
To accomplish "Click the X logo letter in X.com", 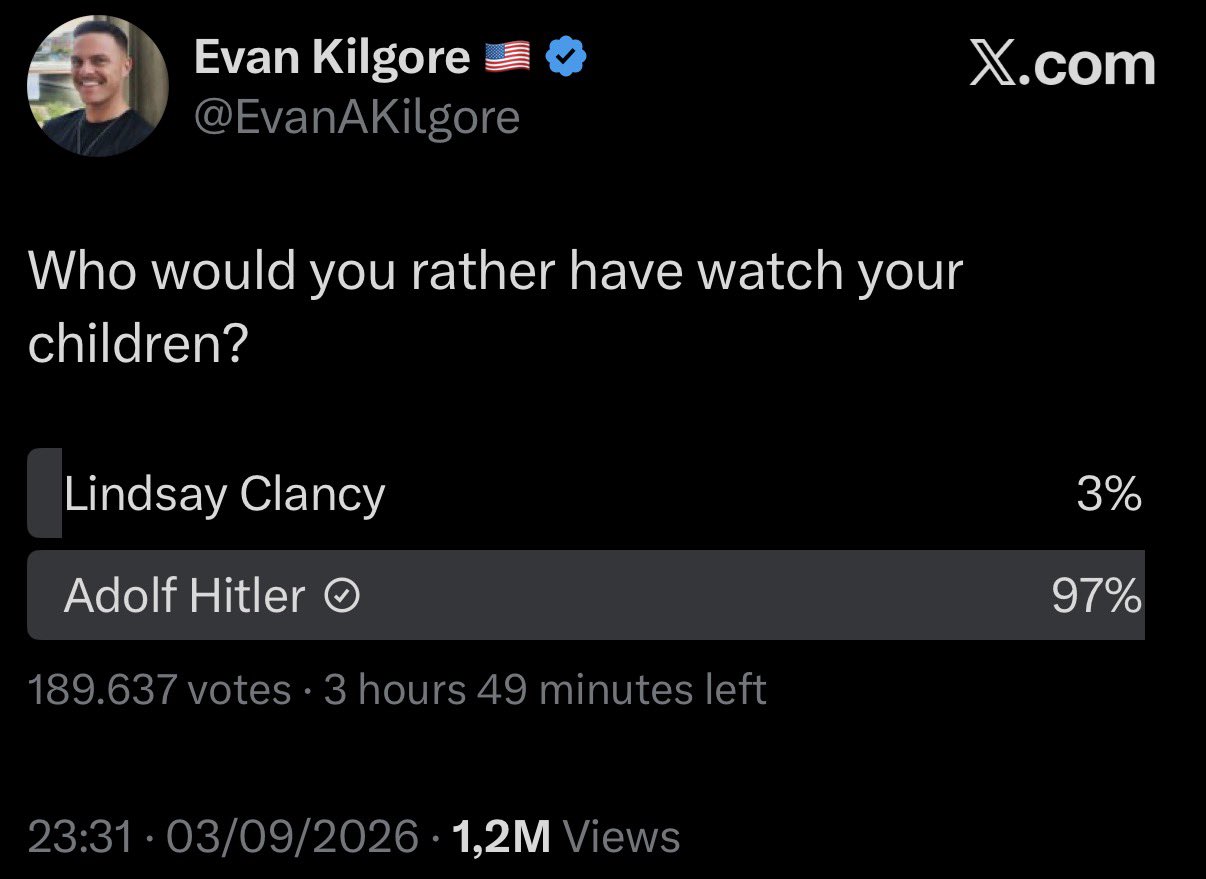I will tap(991, 66).
